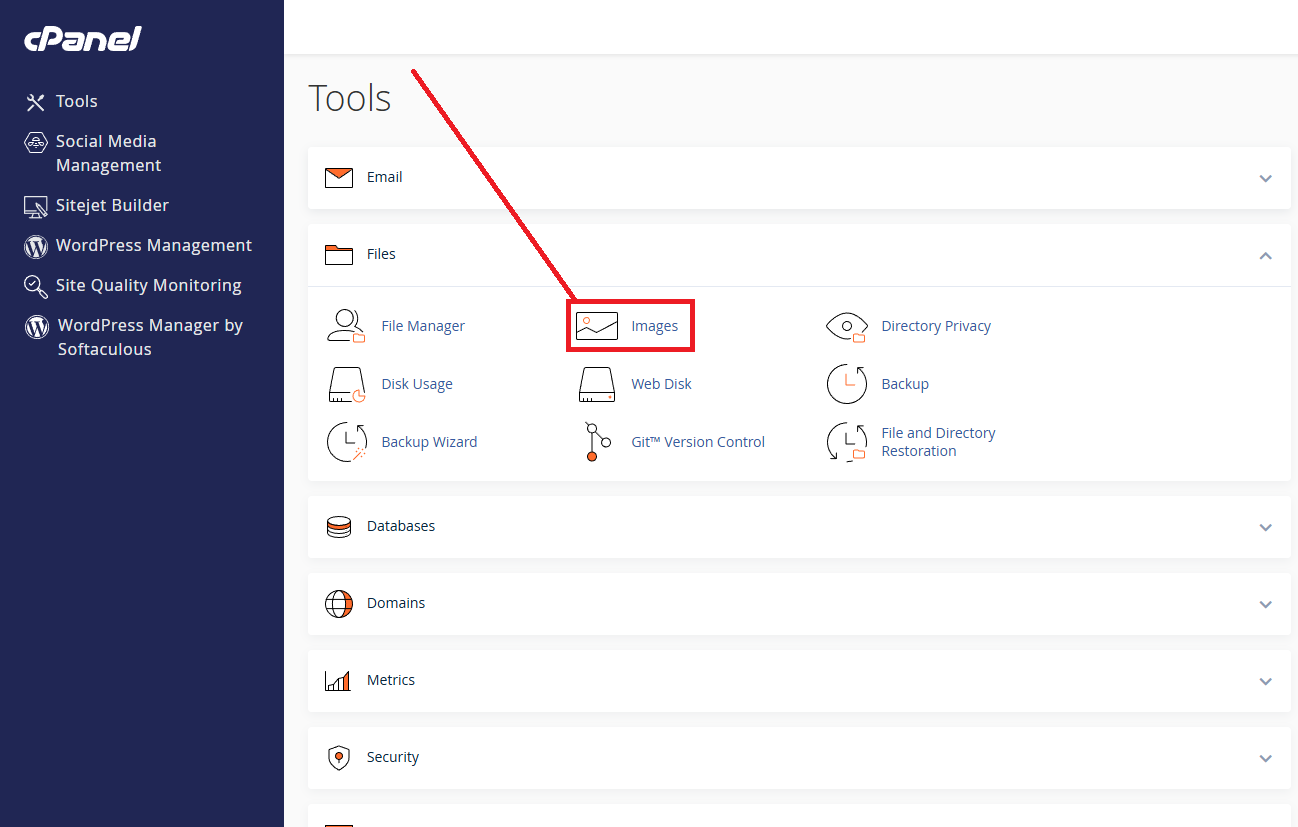Screen dimensions: 1298x827
Task: Click the Git Version Control link
Action: point(698,442)
